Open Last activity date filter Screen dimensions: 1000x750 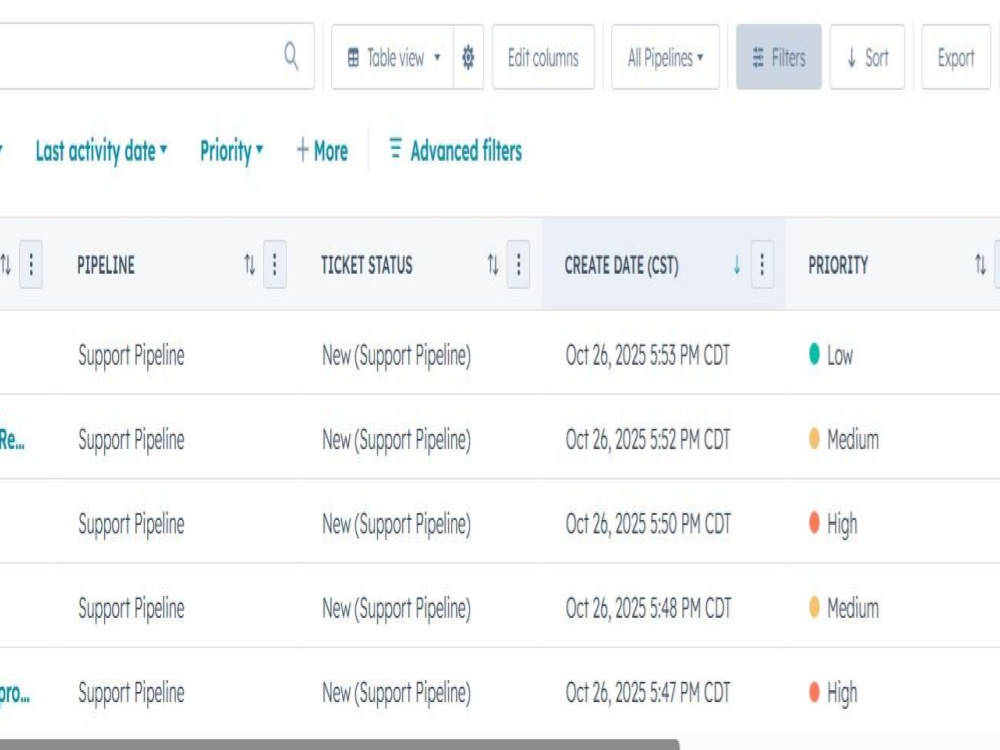101,151
